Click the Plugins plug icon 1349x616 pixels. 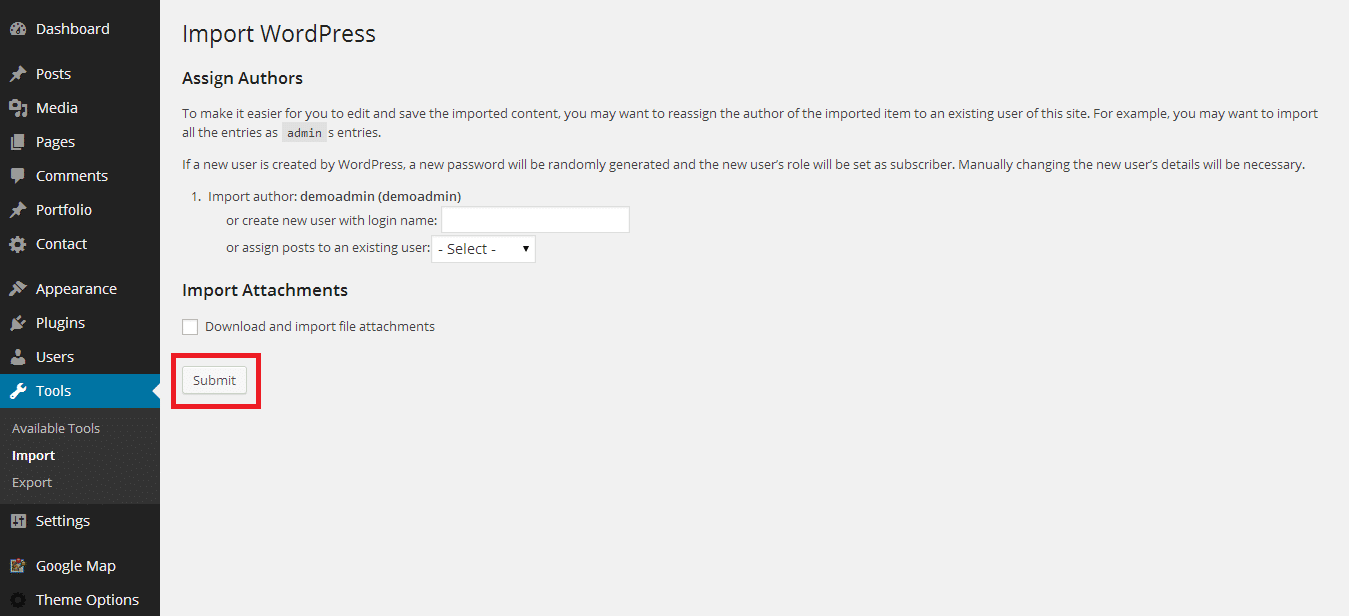click(18, 323)
